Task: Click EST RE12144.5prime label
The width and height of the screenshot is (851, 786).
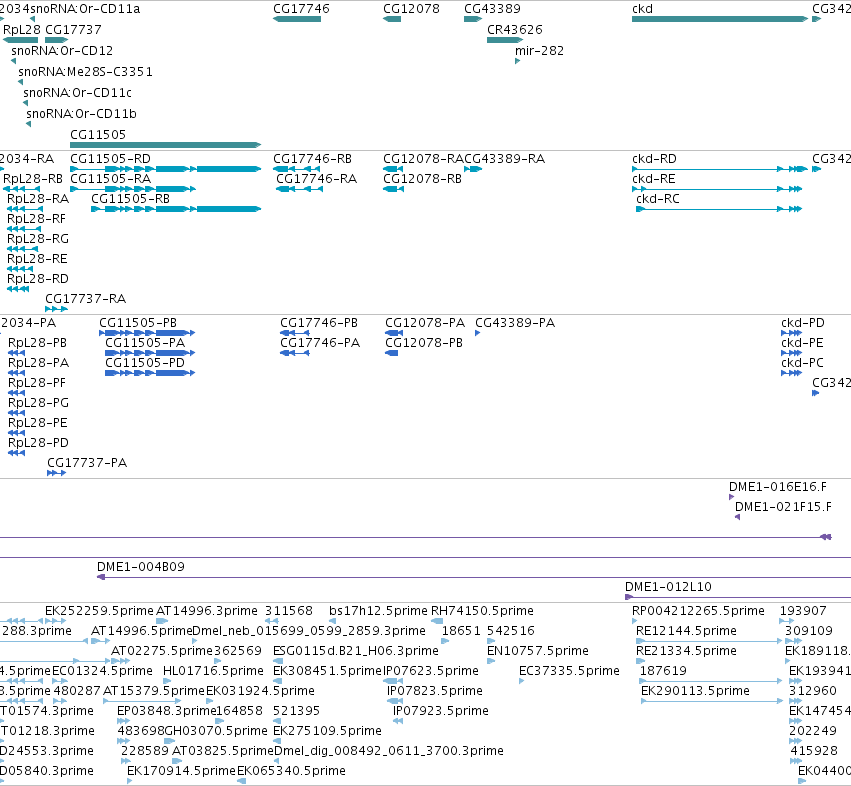Action: tap(687, 631)
